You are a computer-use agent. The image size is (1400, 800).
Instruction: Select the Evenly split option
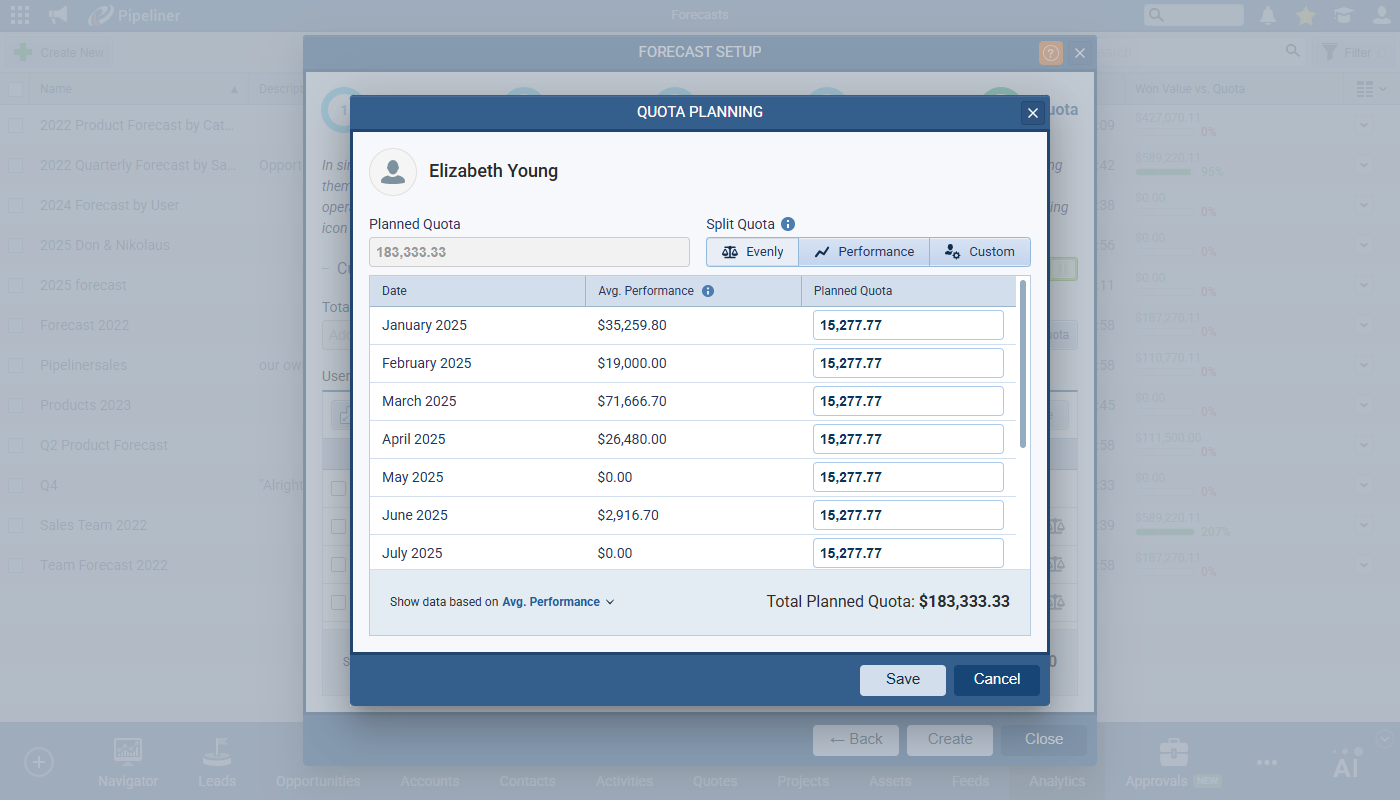coord(752,252)
